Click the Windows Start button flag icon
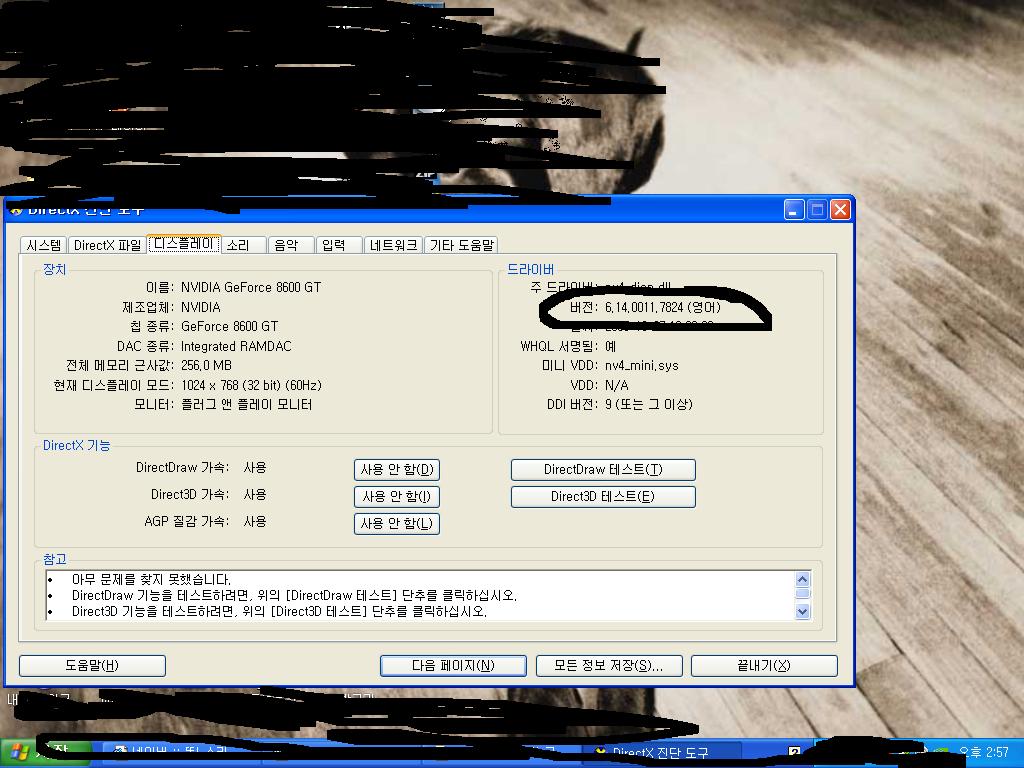Image resolution: width=1024 pixels, height=768 pixels. point(20,753)
